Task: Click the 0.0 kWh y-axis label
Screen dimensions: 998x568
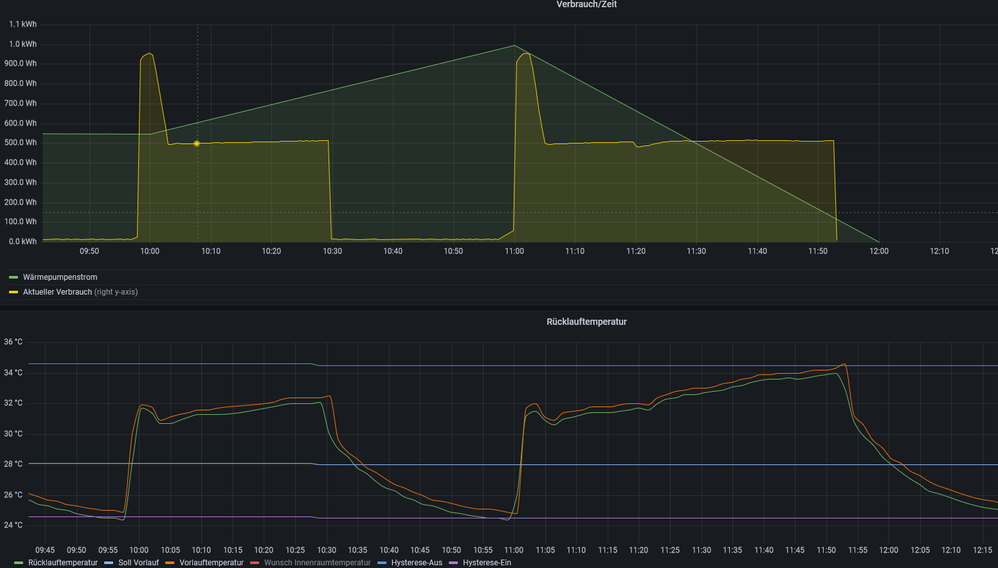Action: click(x=23, y=241)
